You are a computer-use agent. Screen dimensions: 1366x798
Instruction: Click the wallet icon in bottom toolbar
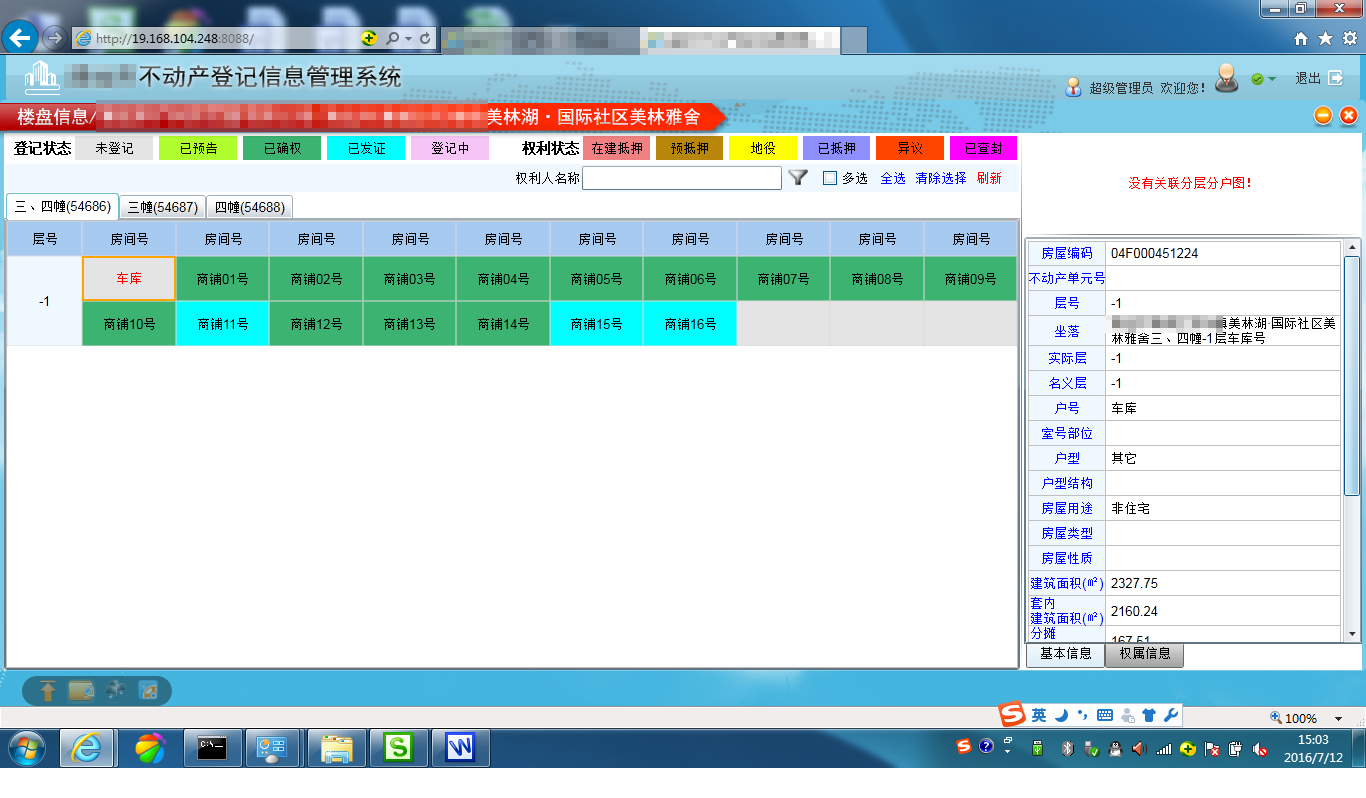(81, 690)
